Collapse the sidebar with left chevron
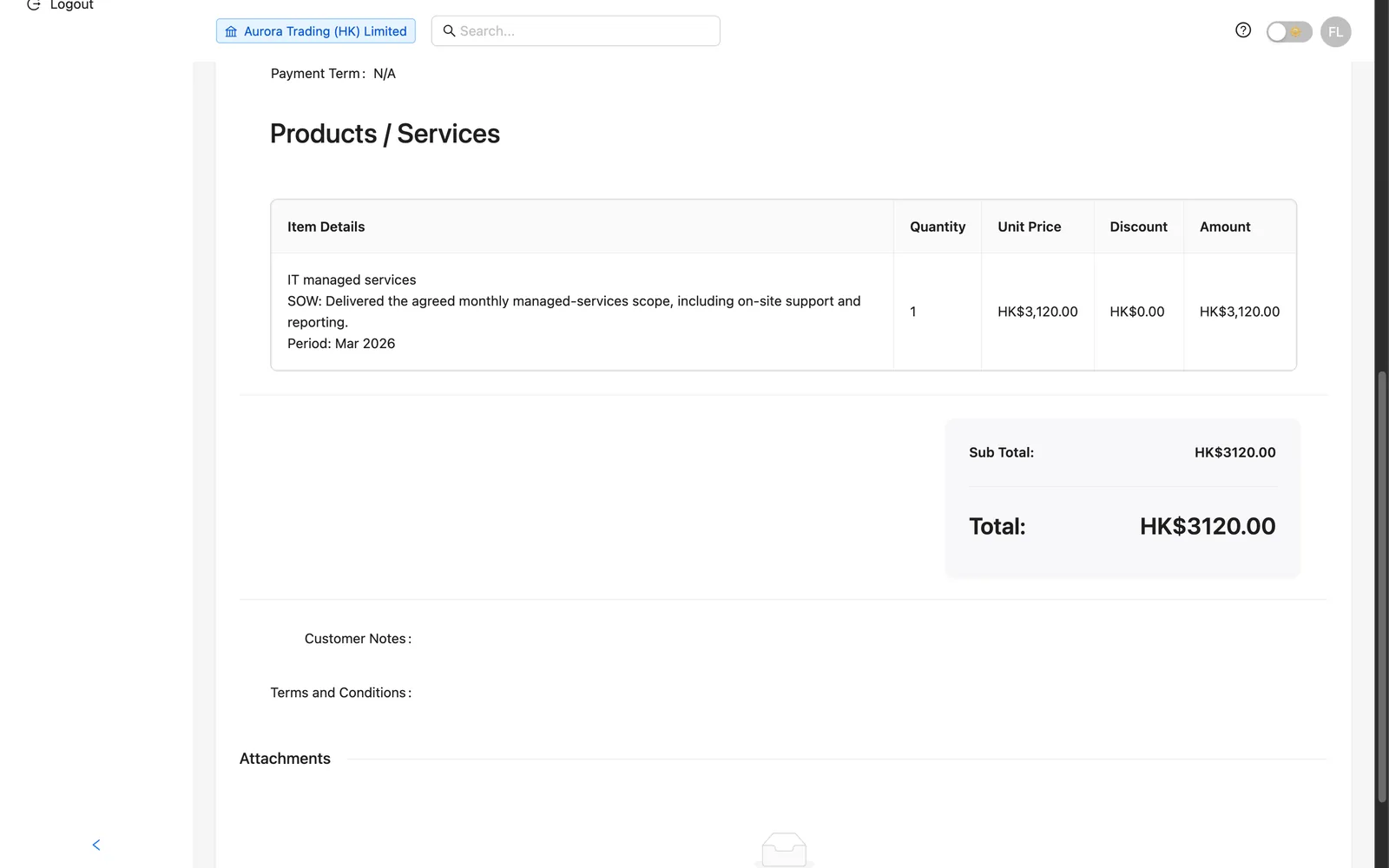 point(96,845)
